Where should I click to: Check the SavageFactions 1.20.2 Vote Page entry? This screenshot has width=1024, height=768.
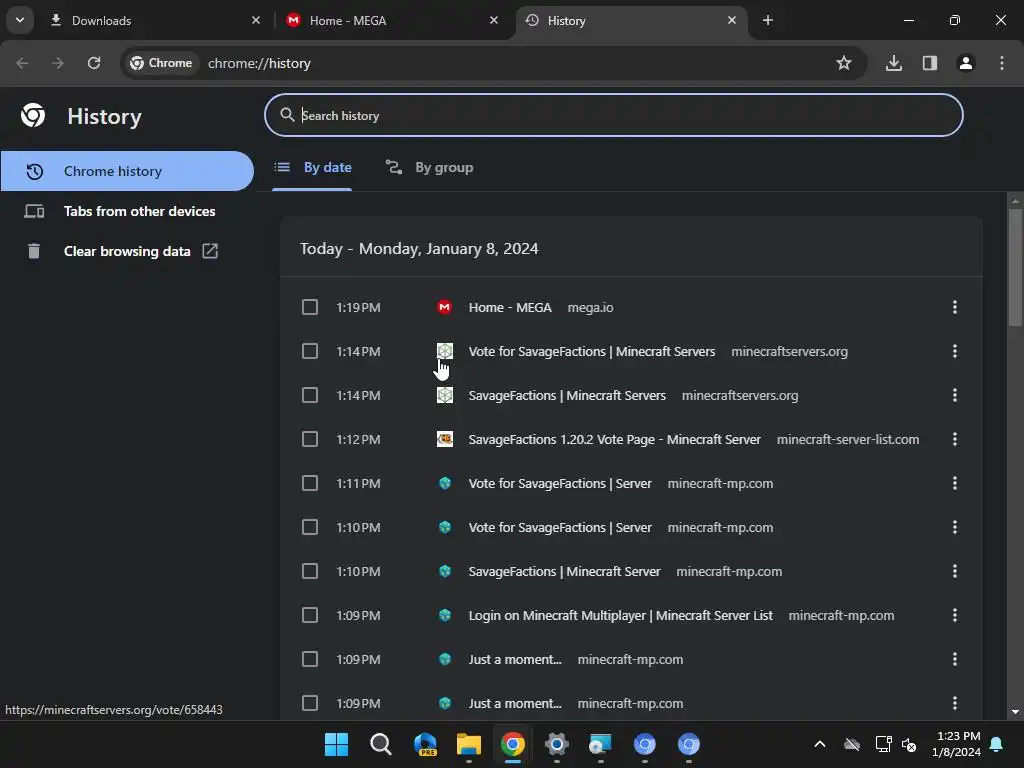310,439
